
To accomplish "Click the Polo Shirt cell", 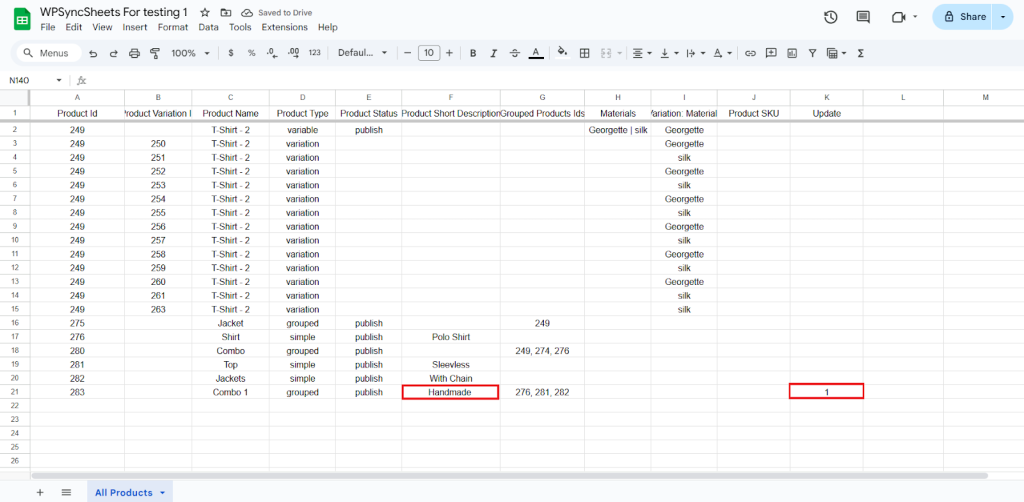I will point(451,337).
